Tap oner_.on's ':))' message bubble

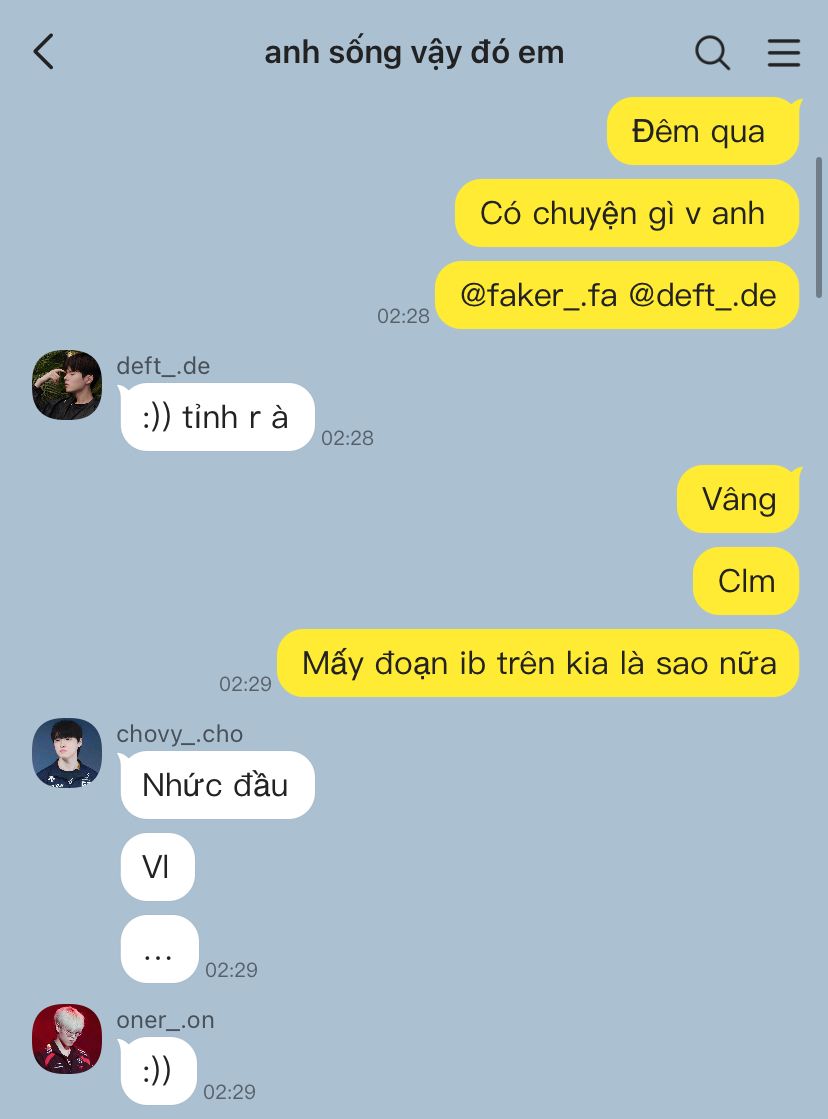(x=158, y=1070)
